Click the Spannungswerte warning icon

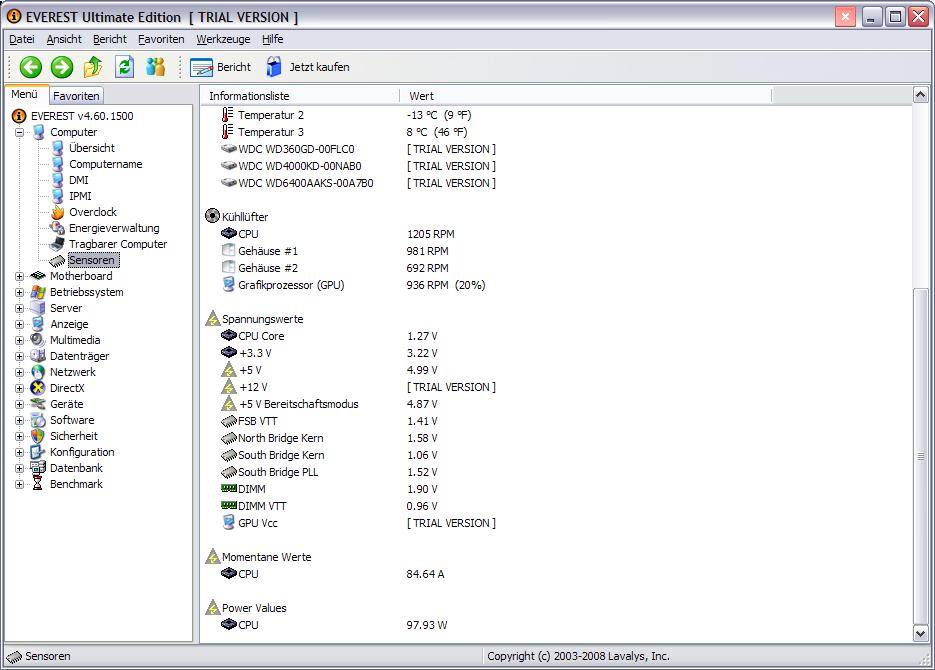click(212, 318)
